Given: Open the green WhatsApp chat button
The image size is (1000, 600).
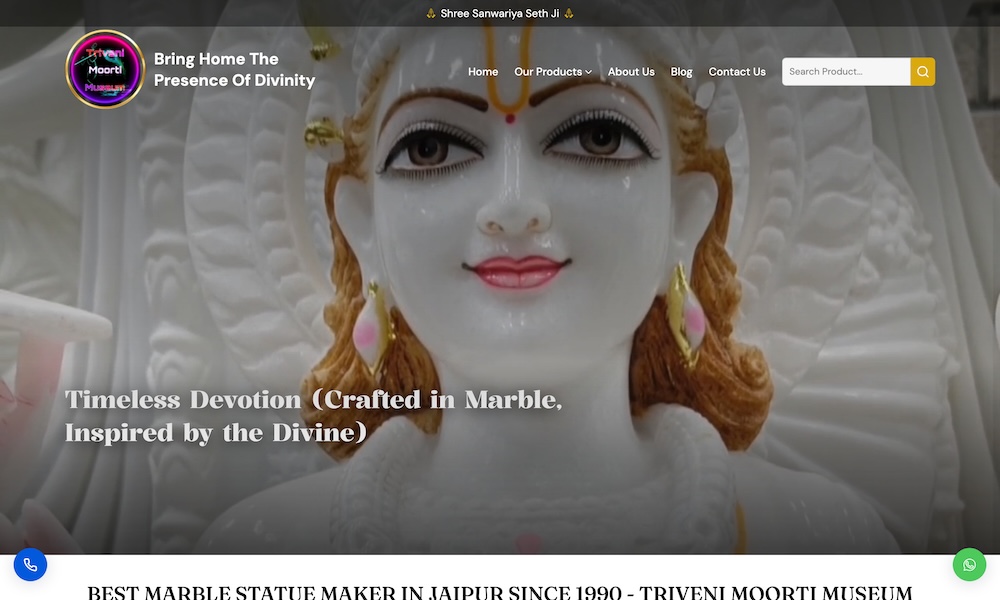Looking at the screenshot, I should (x=969, y=564).
